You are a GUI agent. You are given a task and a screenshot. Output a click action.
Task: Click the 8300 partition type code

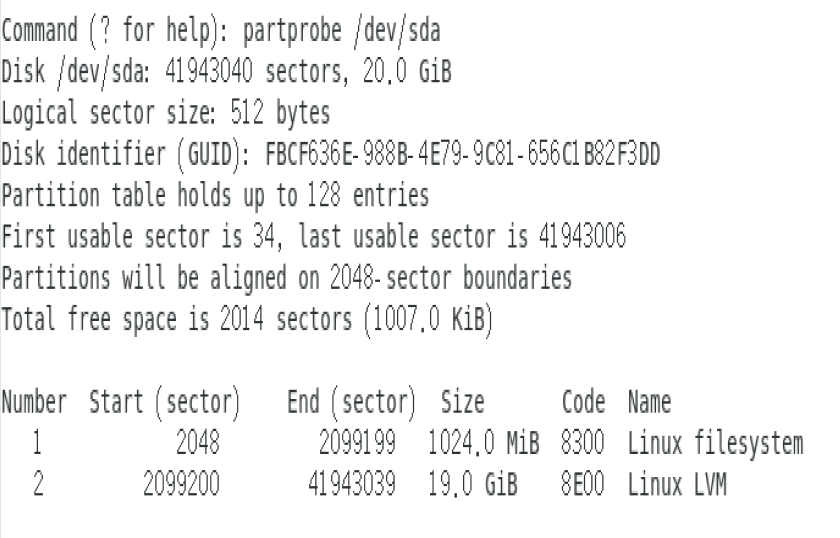coord(585,445)
